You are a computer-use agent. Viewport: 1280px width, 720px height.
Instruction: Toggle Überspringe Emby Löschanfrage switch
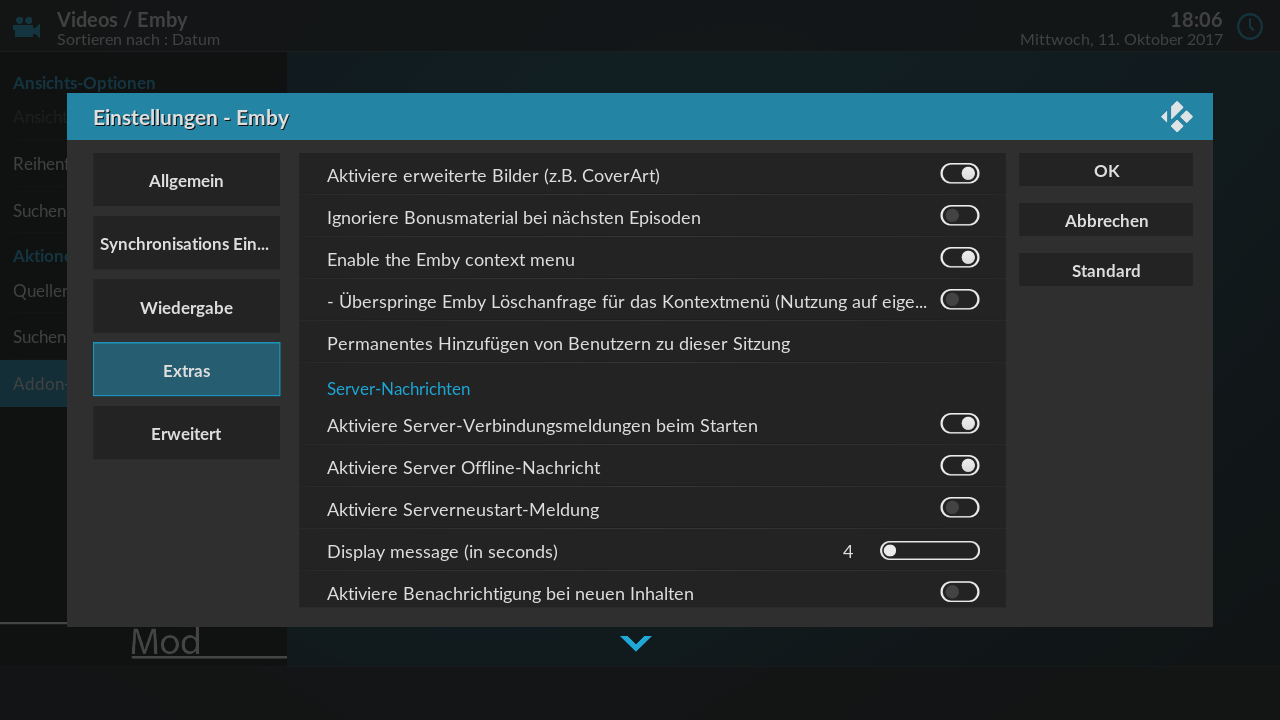point(960,300)
